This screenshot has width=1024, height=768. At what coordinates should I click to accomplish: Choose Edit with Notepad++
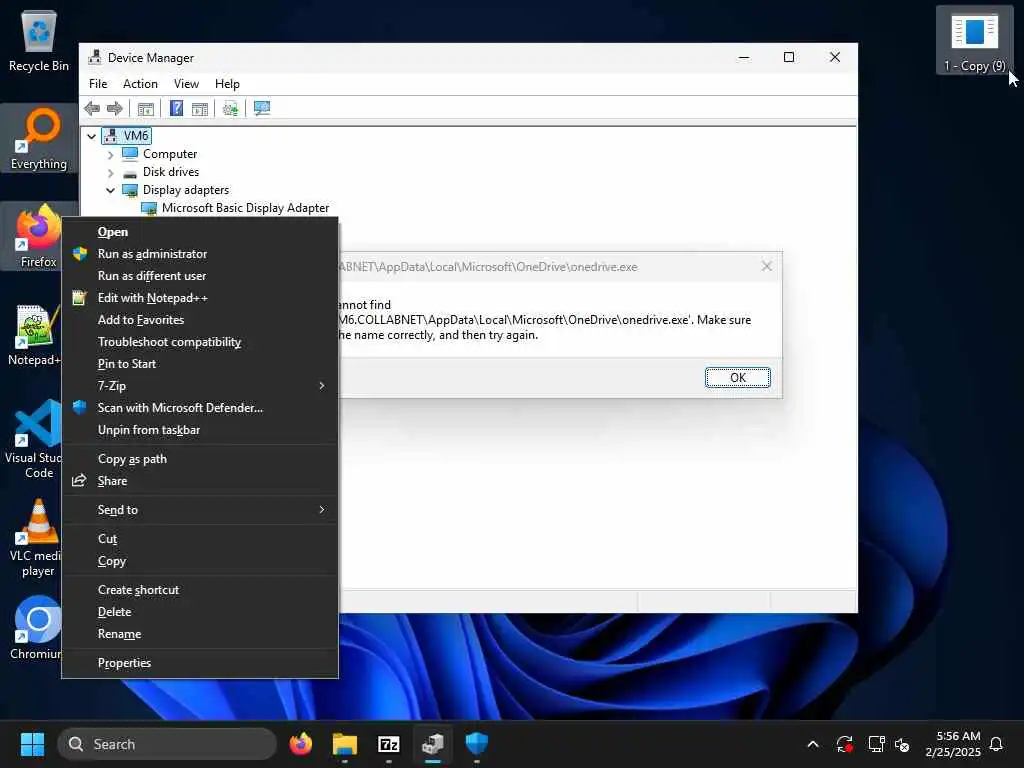[200, 298]
